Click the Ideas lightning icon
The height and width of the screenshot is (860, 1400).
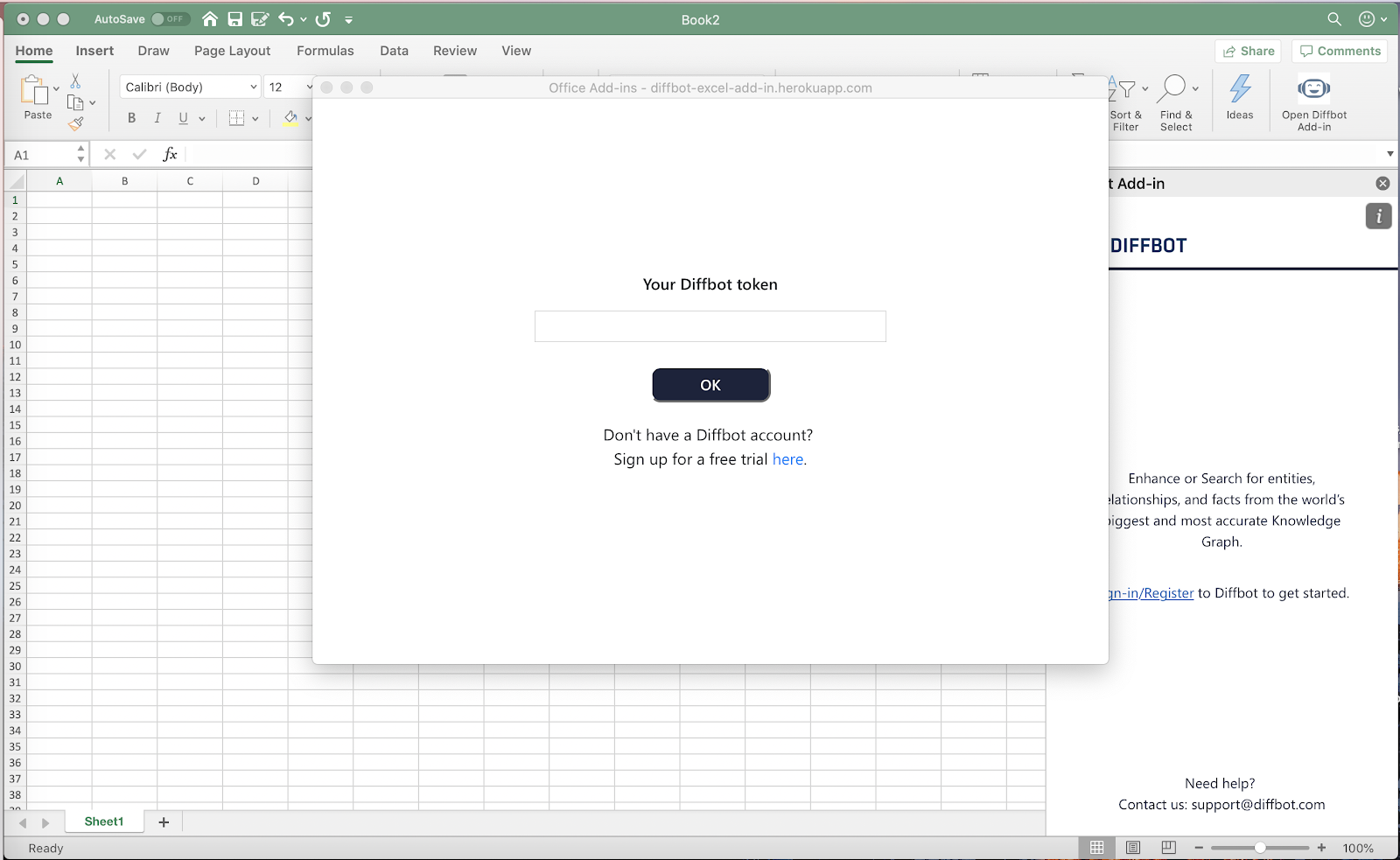coord(1240,88)
